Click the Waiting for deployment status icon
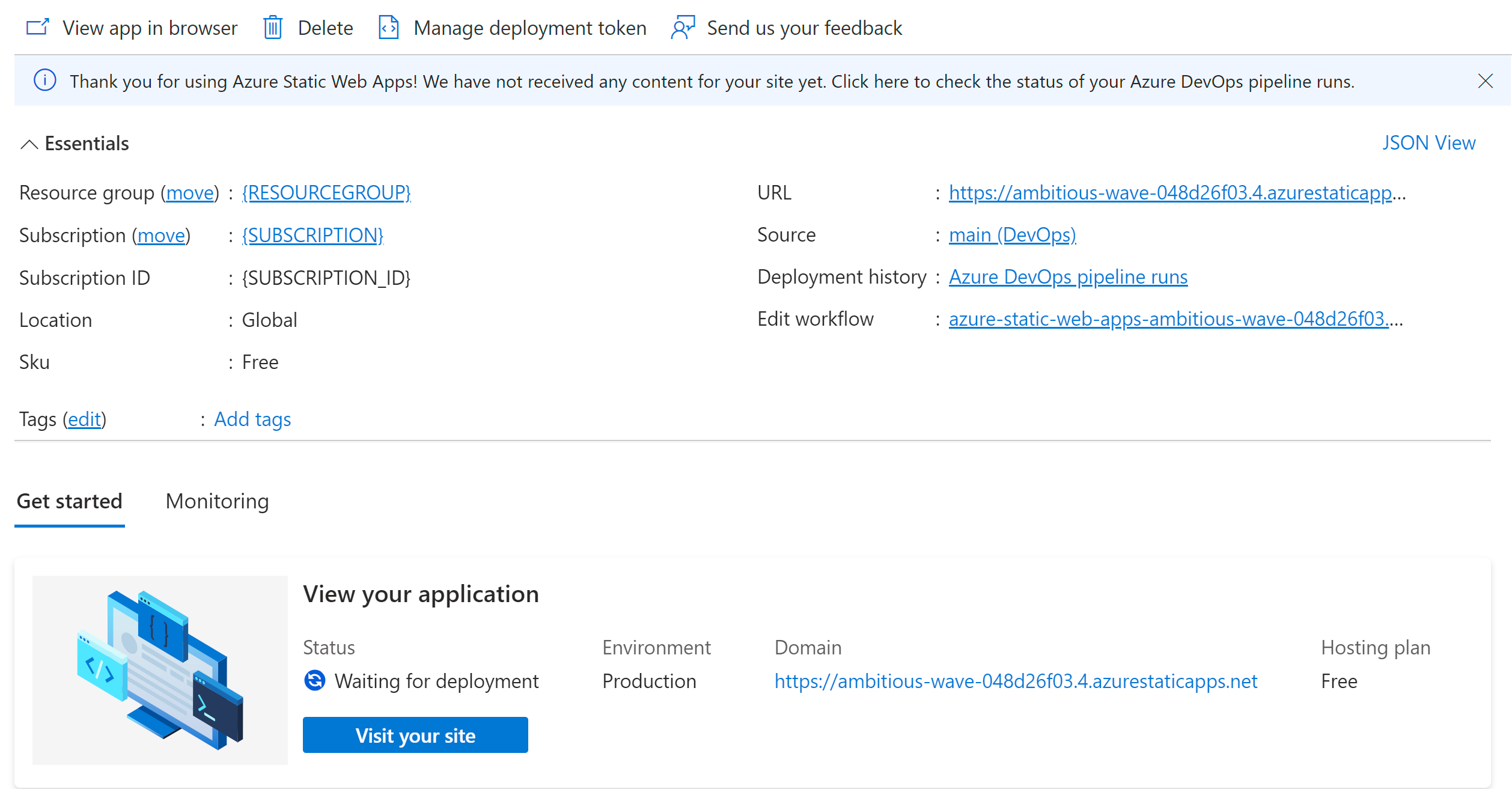The image size is (1512, 789). (x=315, y=681)
